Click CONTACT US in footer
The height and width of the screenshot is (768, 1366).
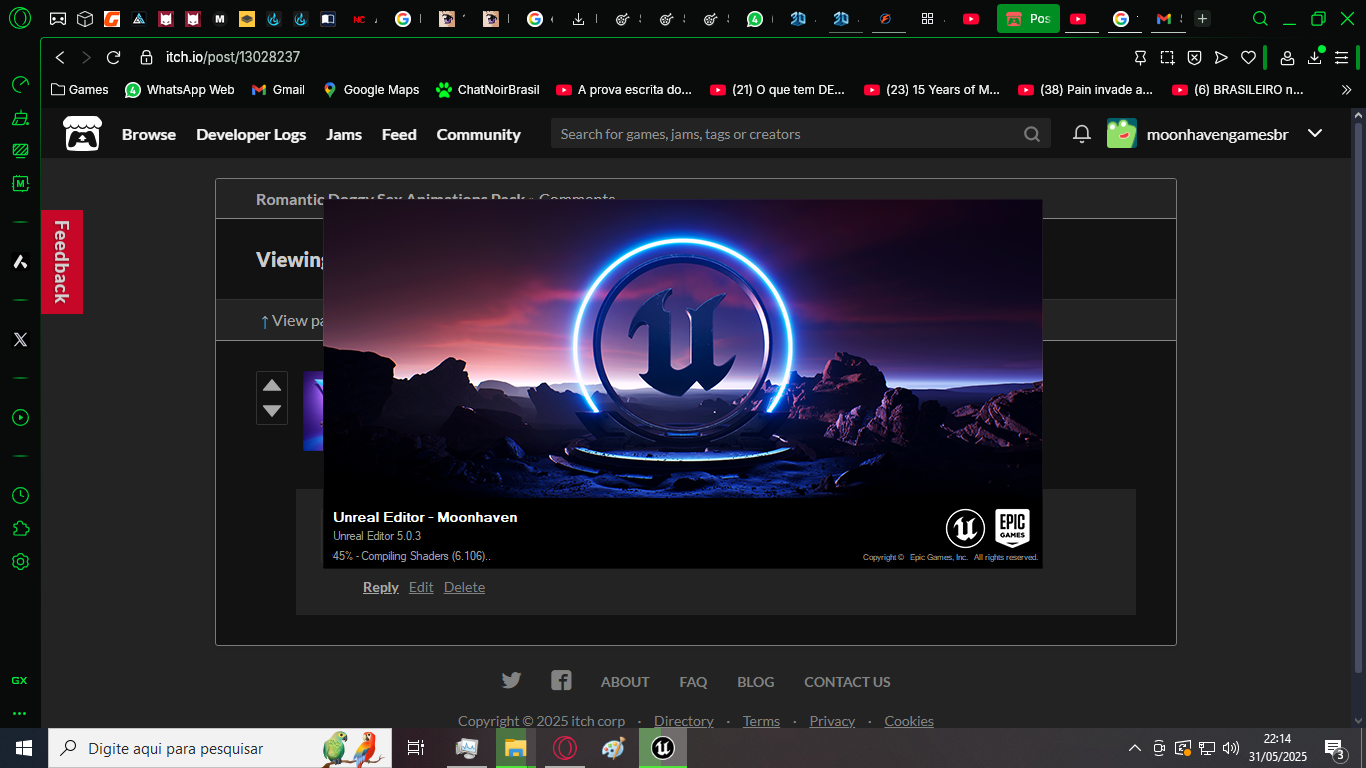[847, 682]
